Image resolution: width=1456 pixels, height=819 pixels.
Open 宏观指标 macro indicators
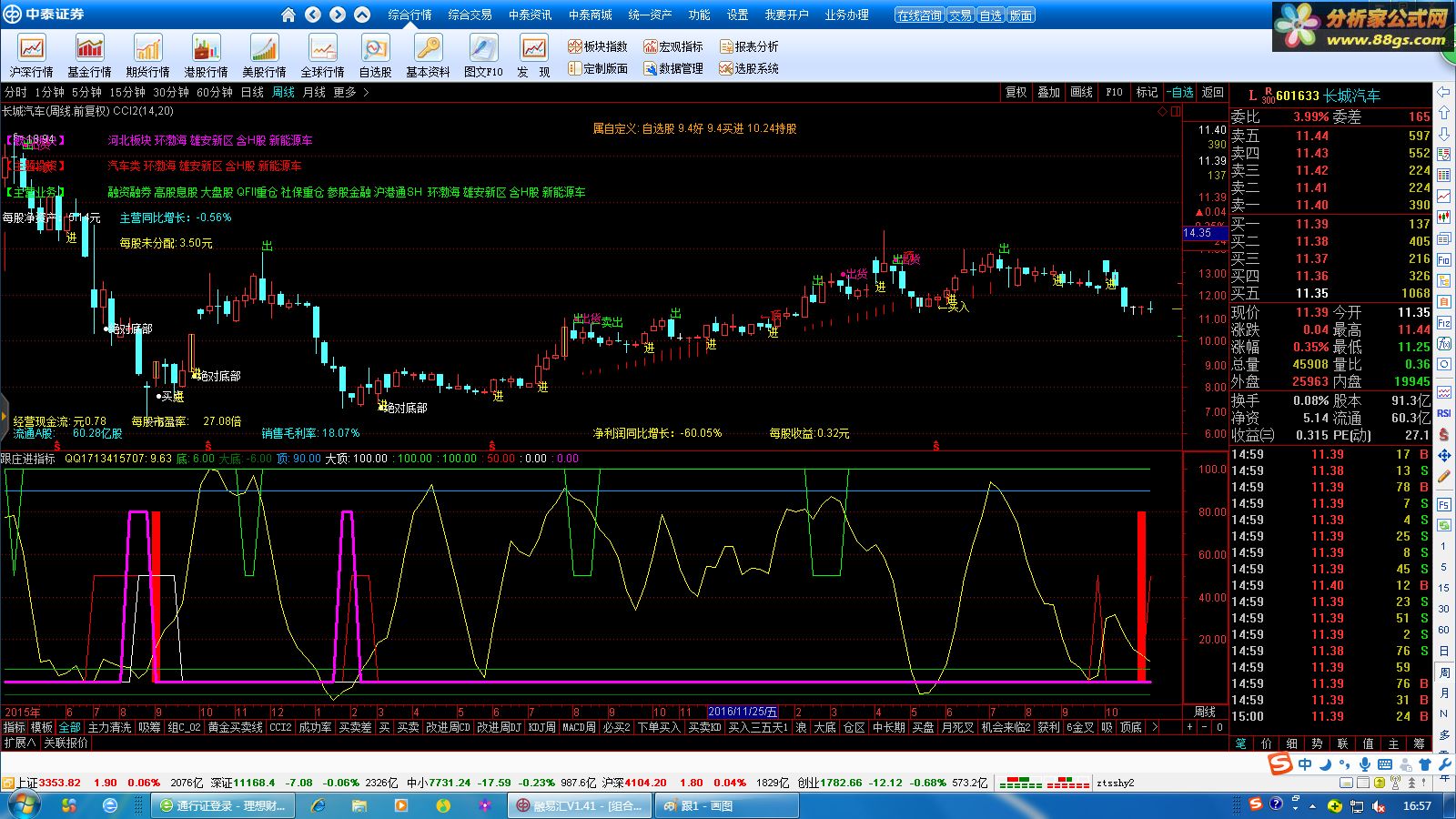point(672,46)
